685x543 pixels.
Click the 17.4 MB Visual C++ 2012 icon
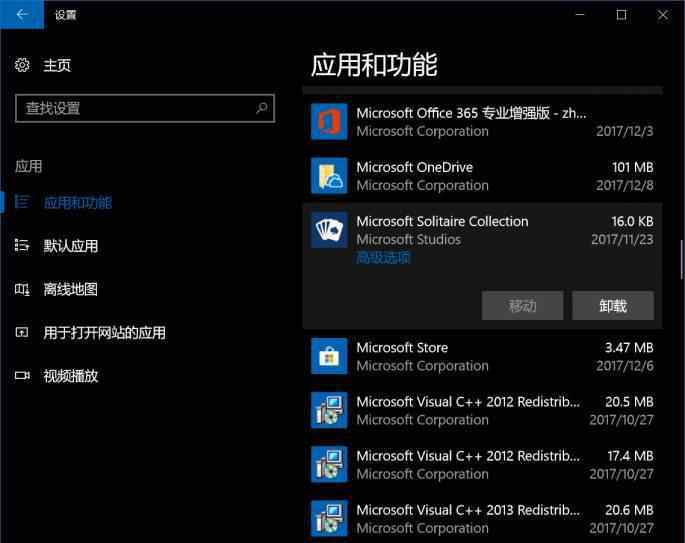pos(329,464)
